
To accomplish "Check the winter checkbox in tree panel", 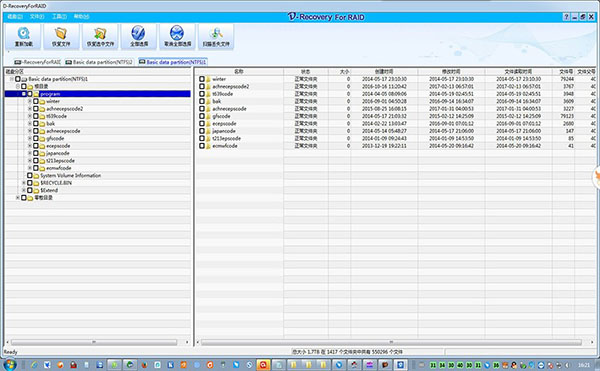I will (36, 101).
